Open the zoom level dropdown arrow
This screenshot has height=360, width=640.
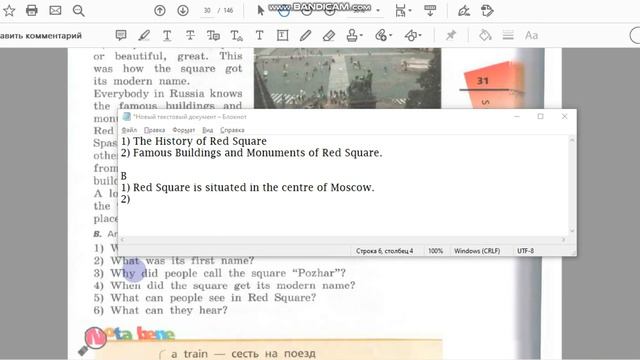click(378, 11)
